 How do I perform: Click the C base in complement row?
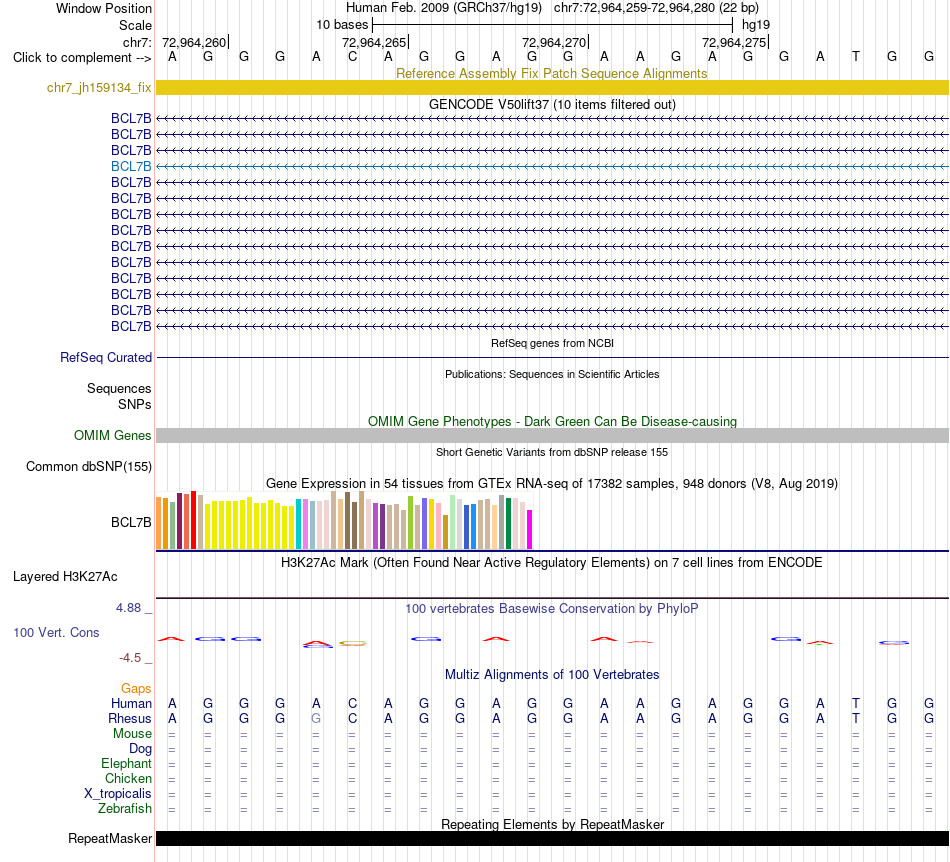click(x=352, y=57)
